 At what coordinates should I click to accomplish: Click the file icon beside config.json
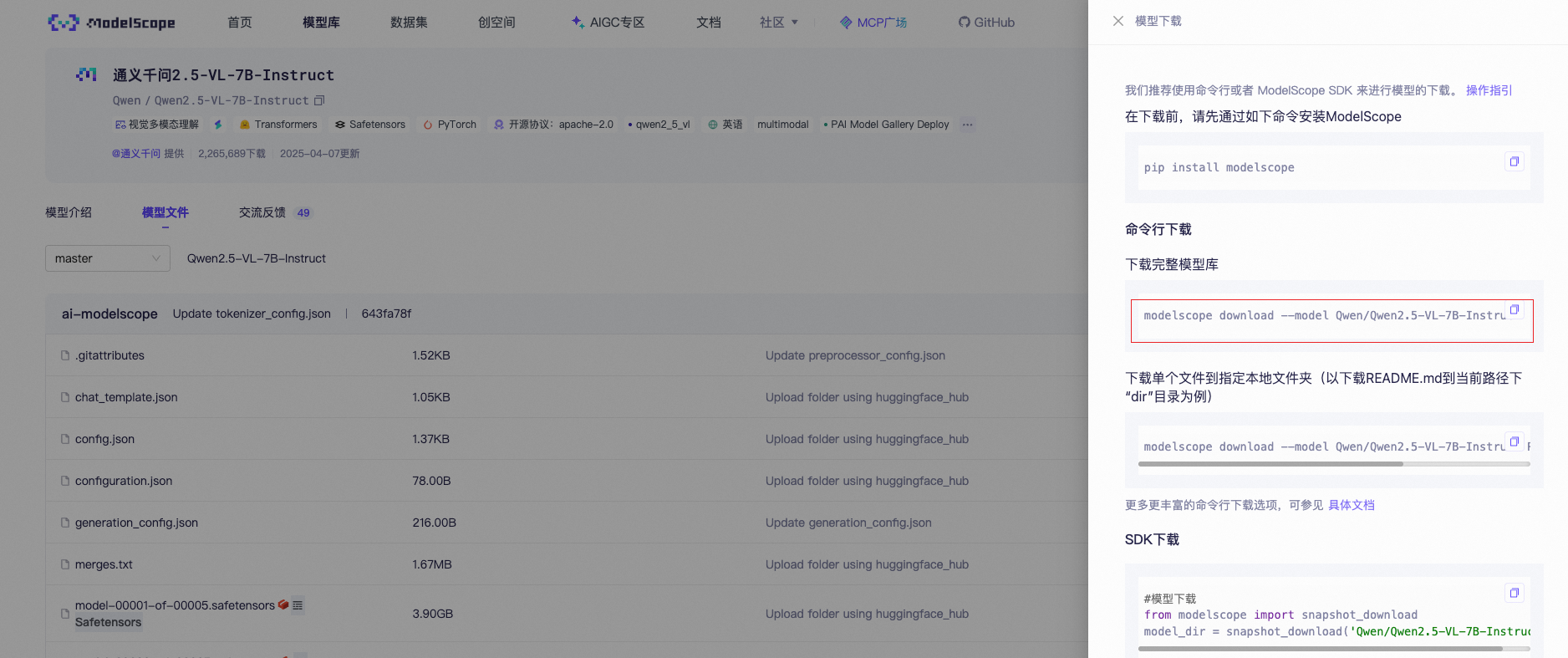[65, 439]
